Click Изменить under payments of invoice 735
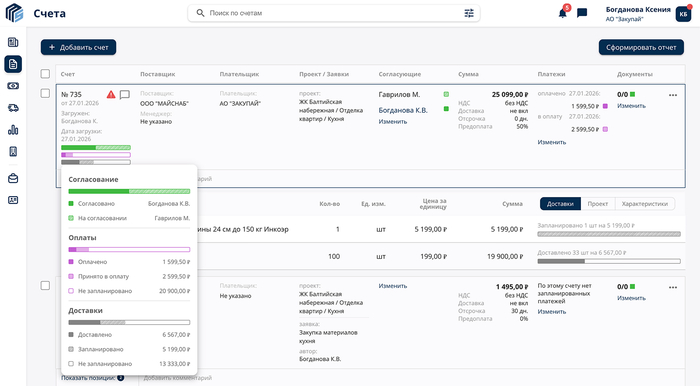 point(552,142)
